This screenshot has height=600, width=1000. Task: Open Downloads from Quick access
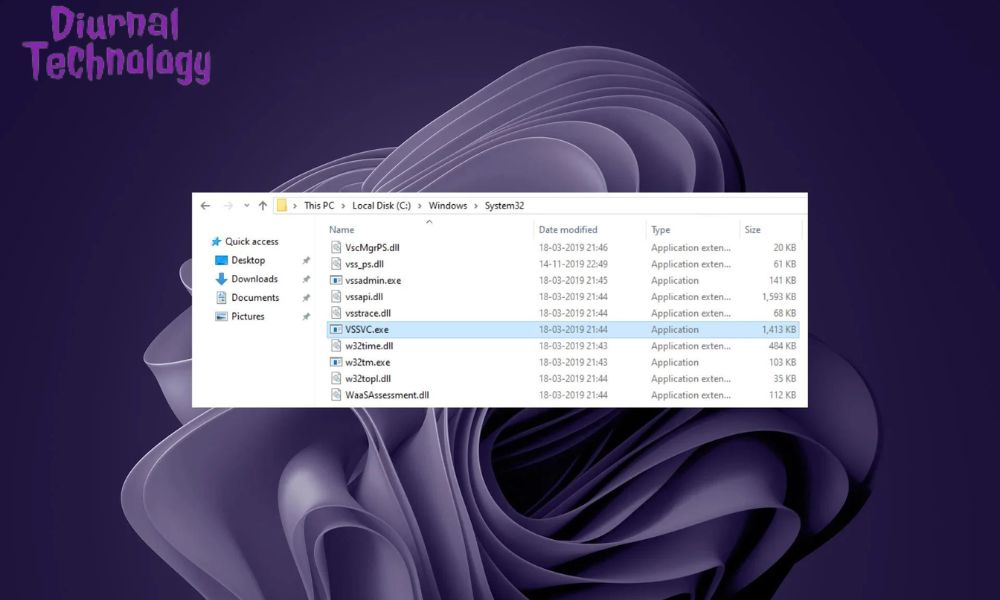coord(254,279)
